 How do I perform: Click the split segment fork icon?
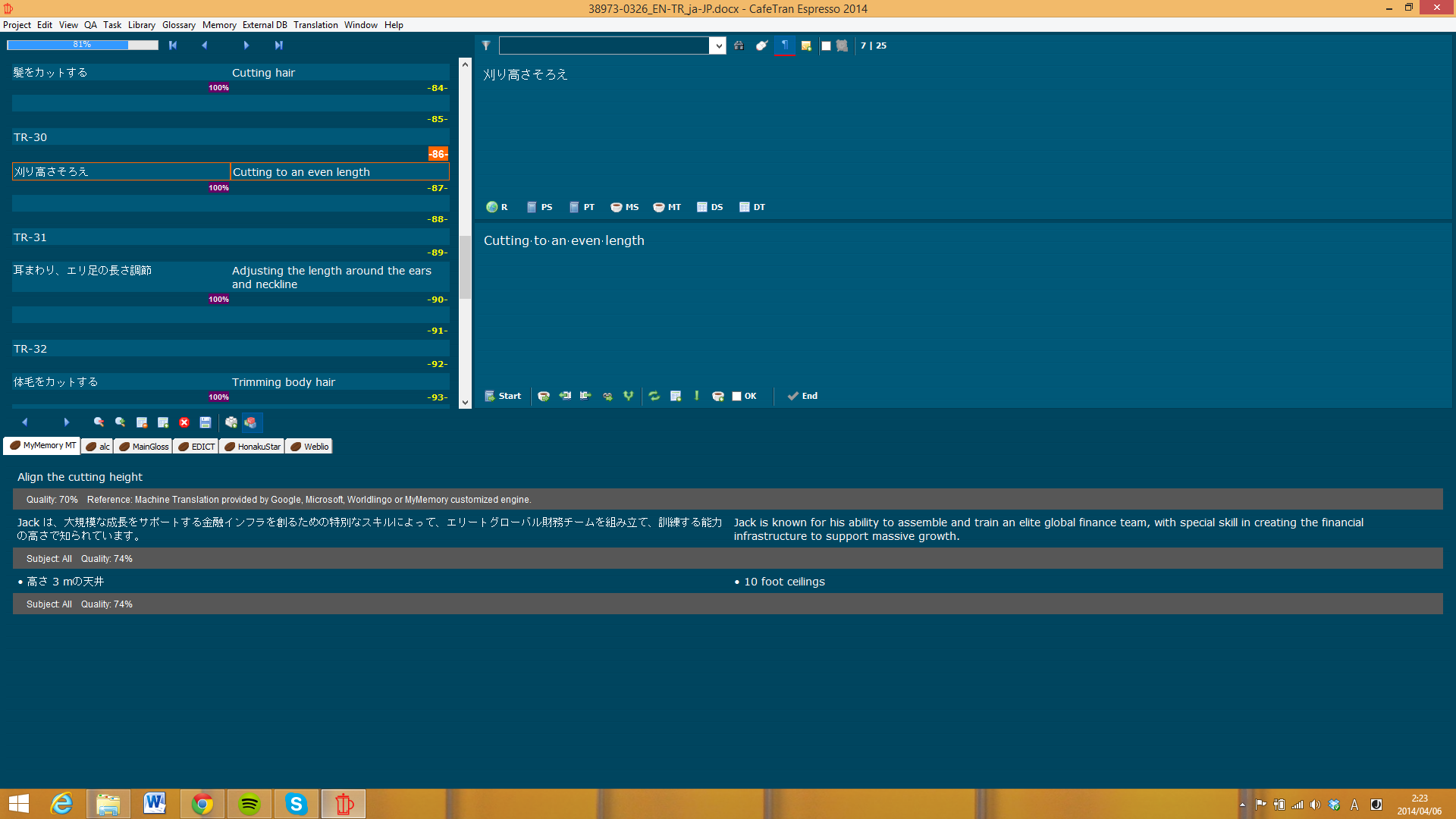click(629, 396)
